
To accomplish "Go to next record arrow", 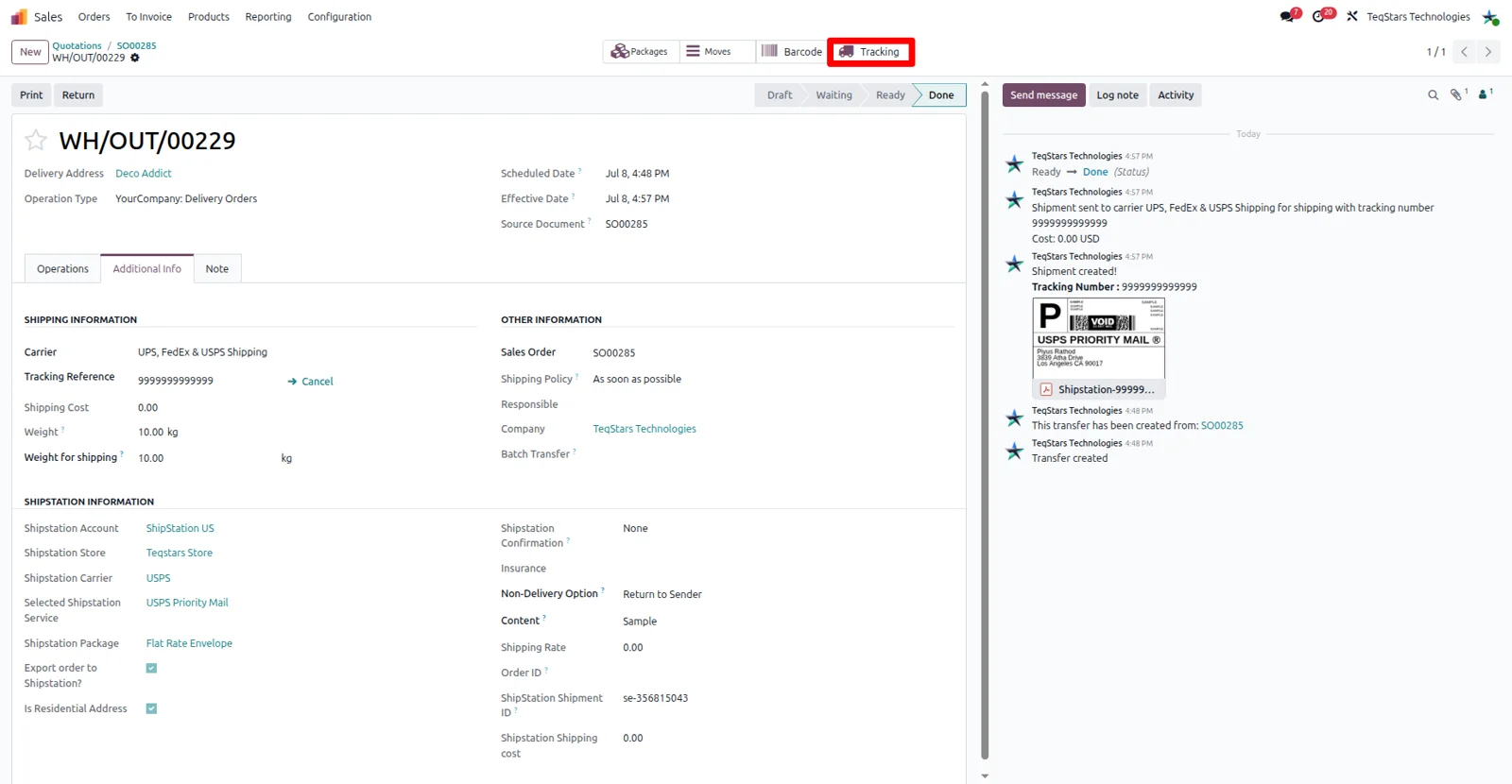I will tap(1488, 52).
